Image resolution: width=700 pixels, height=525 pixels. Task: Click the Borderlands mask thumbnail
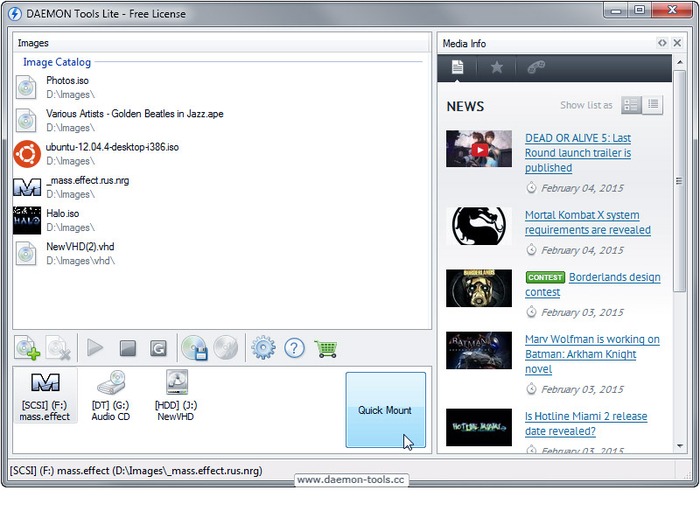(x=479, y=288)
